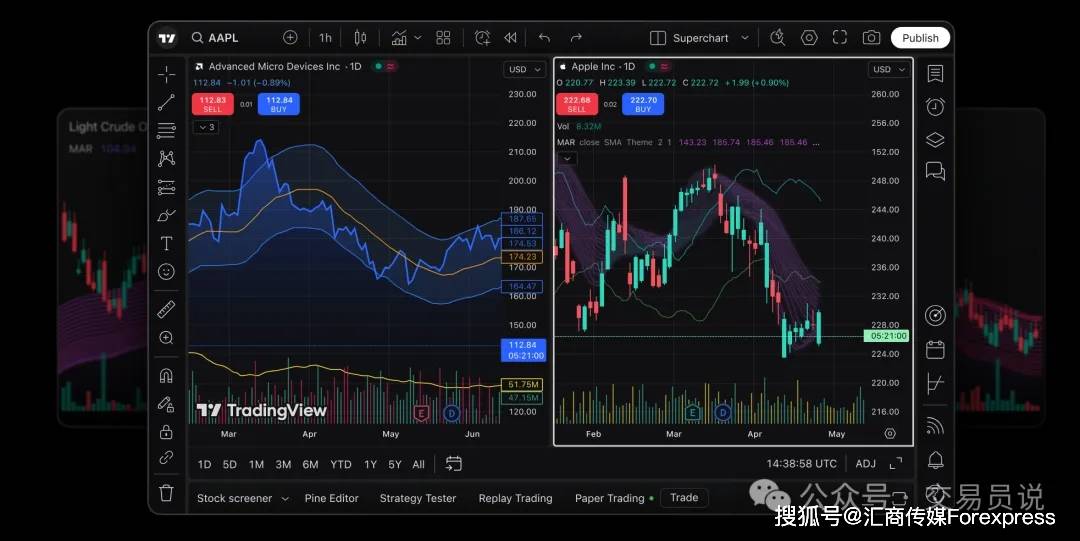Click the undo arrow in top toolbar
Viewport: 1080px width, 541px height.
[544, 38]
